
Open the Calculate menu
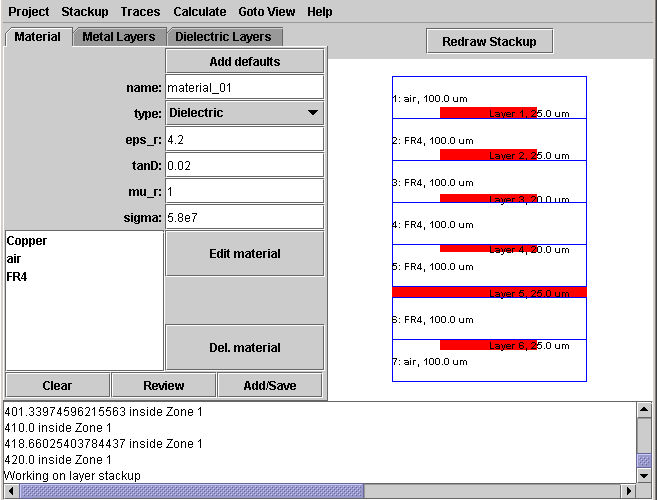pos(199,12)
